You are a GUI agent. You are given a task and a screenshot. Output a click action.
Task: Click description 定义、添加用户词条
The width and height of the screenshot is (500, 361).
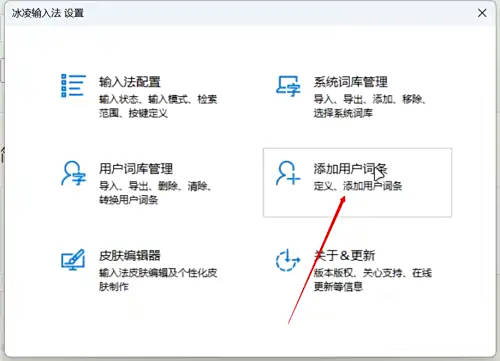click(358, 186)
